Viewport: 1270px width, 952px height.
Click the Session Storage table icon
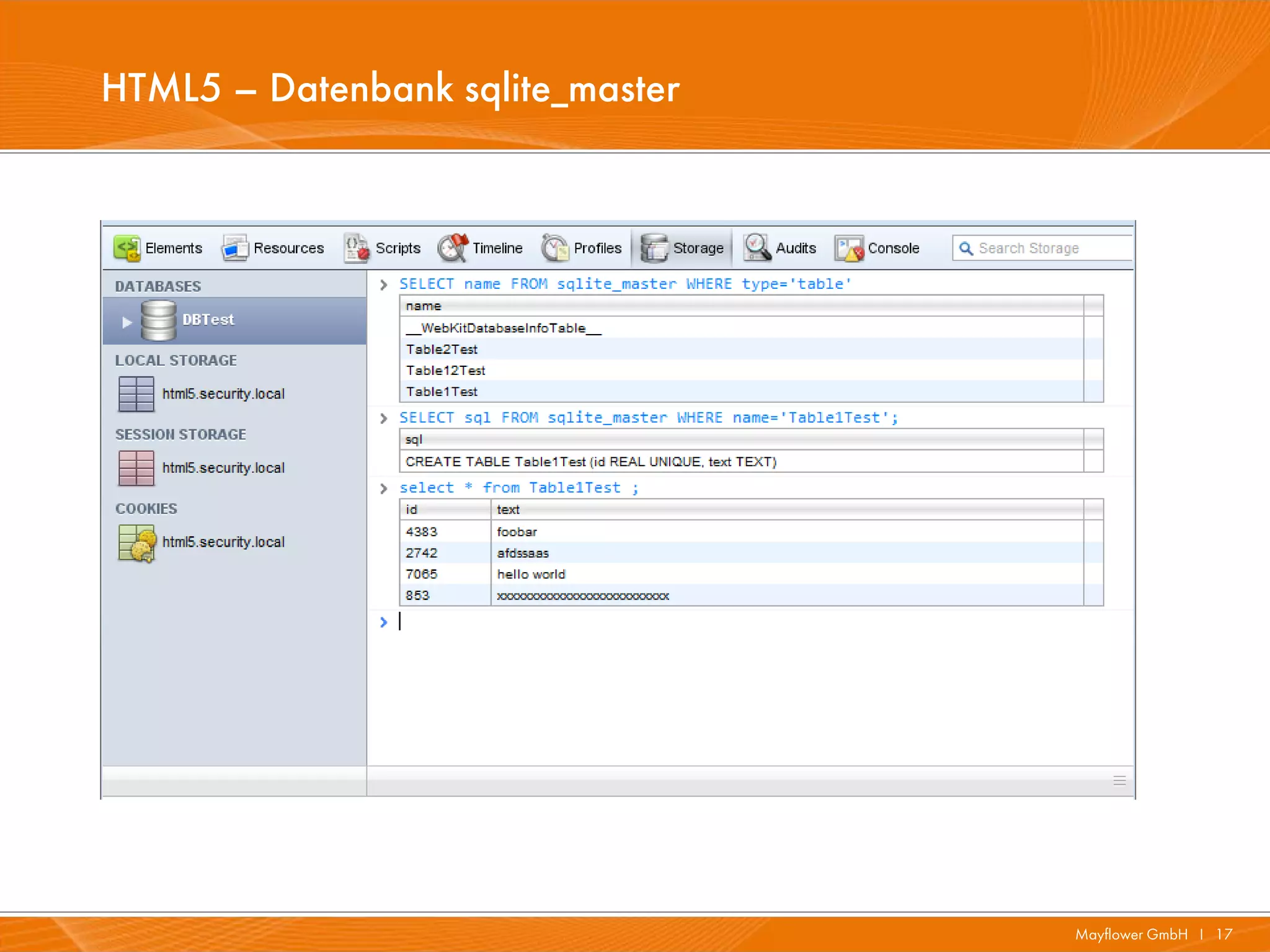click(136, 468)
